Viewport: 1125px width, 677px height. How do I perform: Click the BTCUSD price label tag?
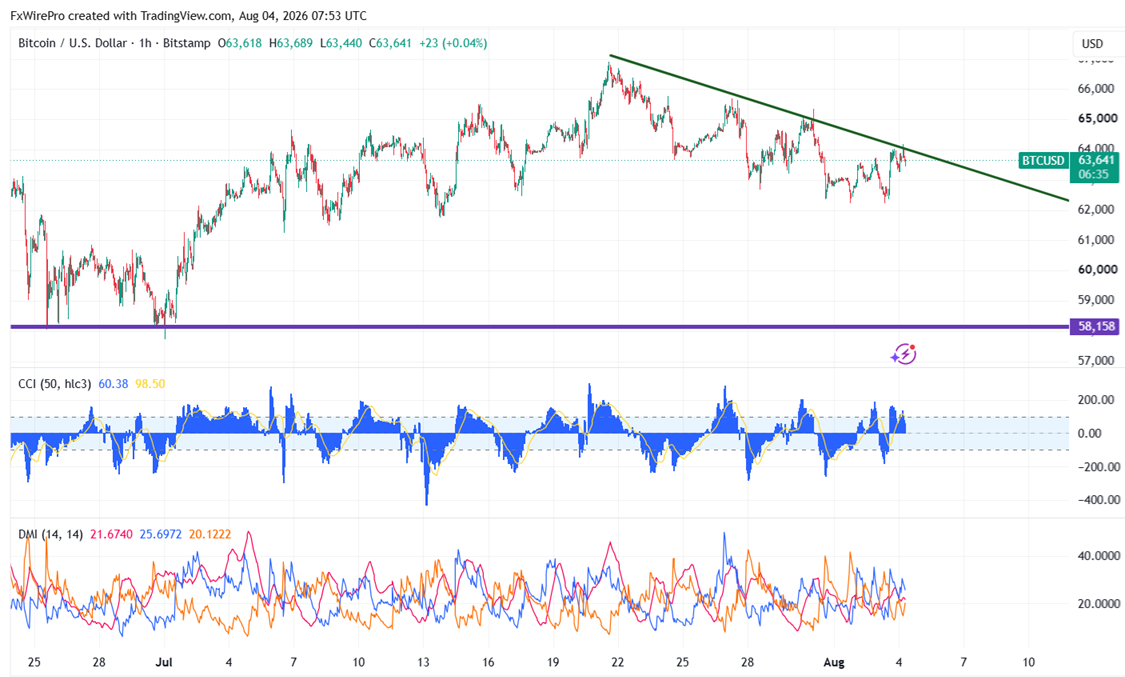coord(1043,161)
